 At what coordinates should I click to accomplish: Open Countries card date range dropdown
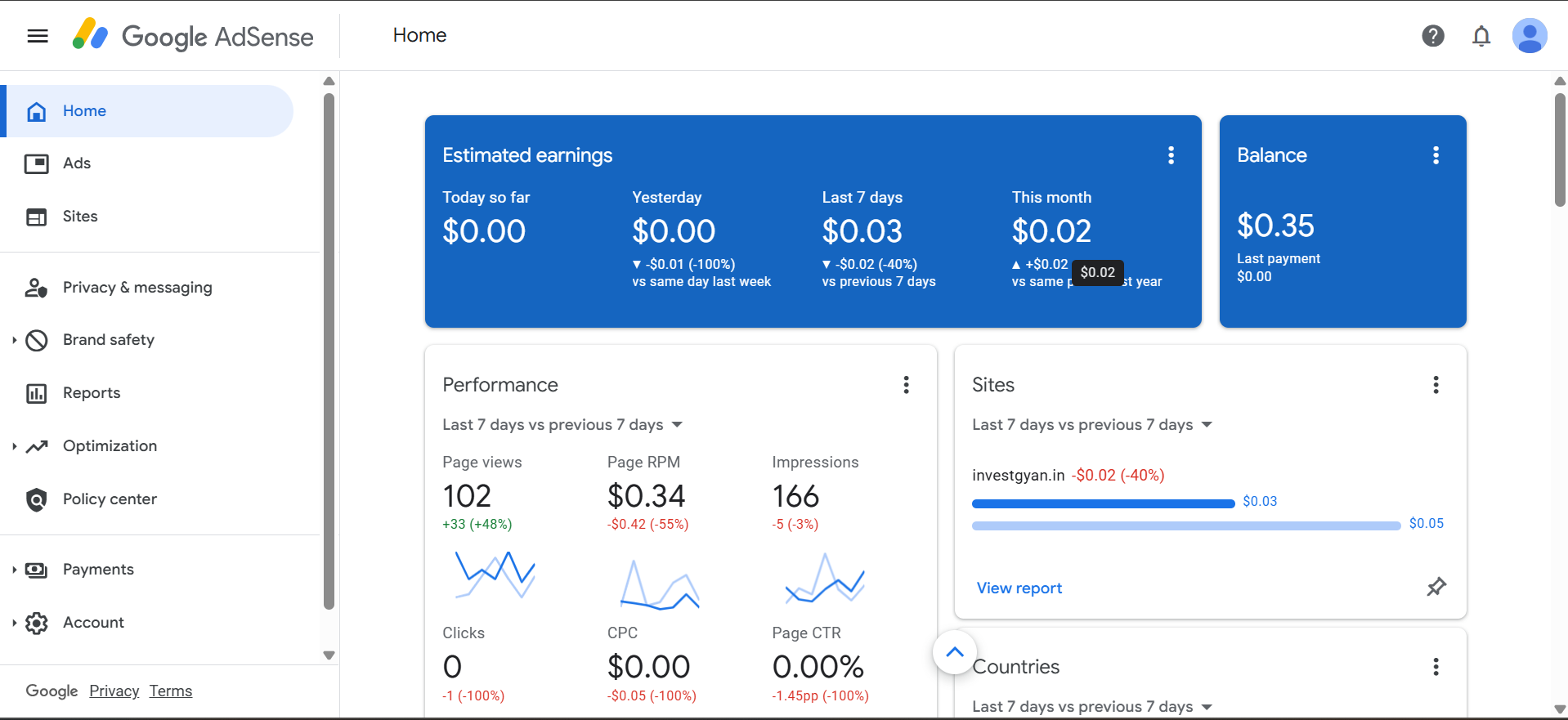click(1092, 707)
